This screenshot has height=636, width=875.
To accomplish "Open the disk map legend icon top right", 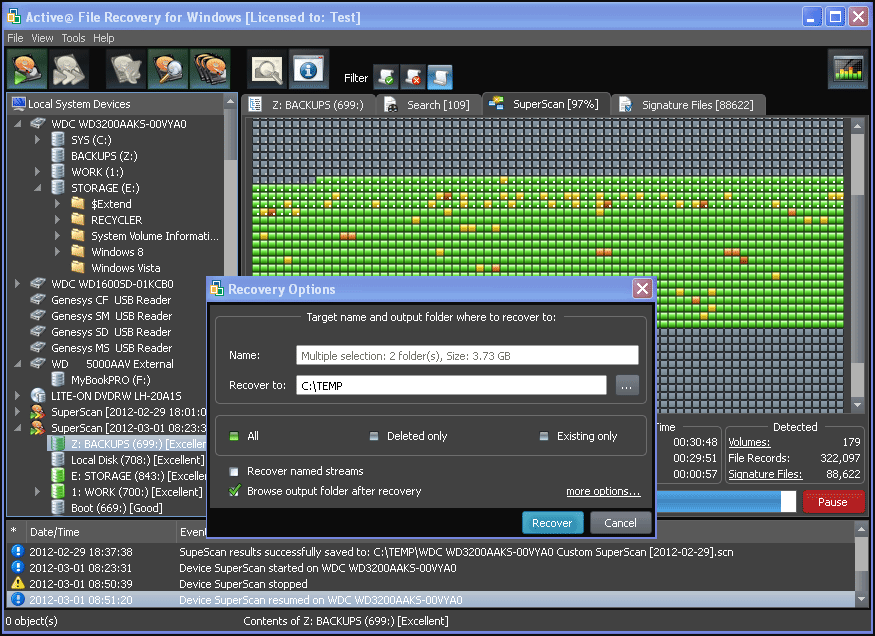I will click(x=847, y=69).
